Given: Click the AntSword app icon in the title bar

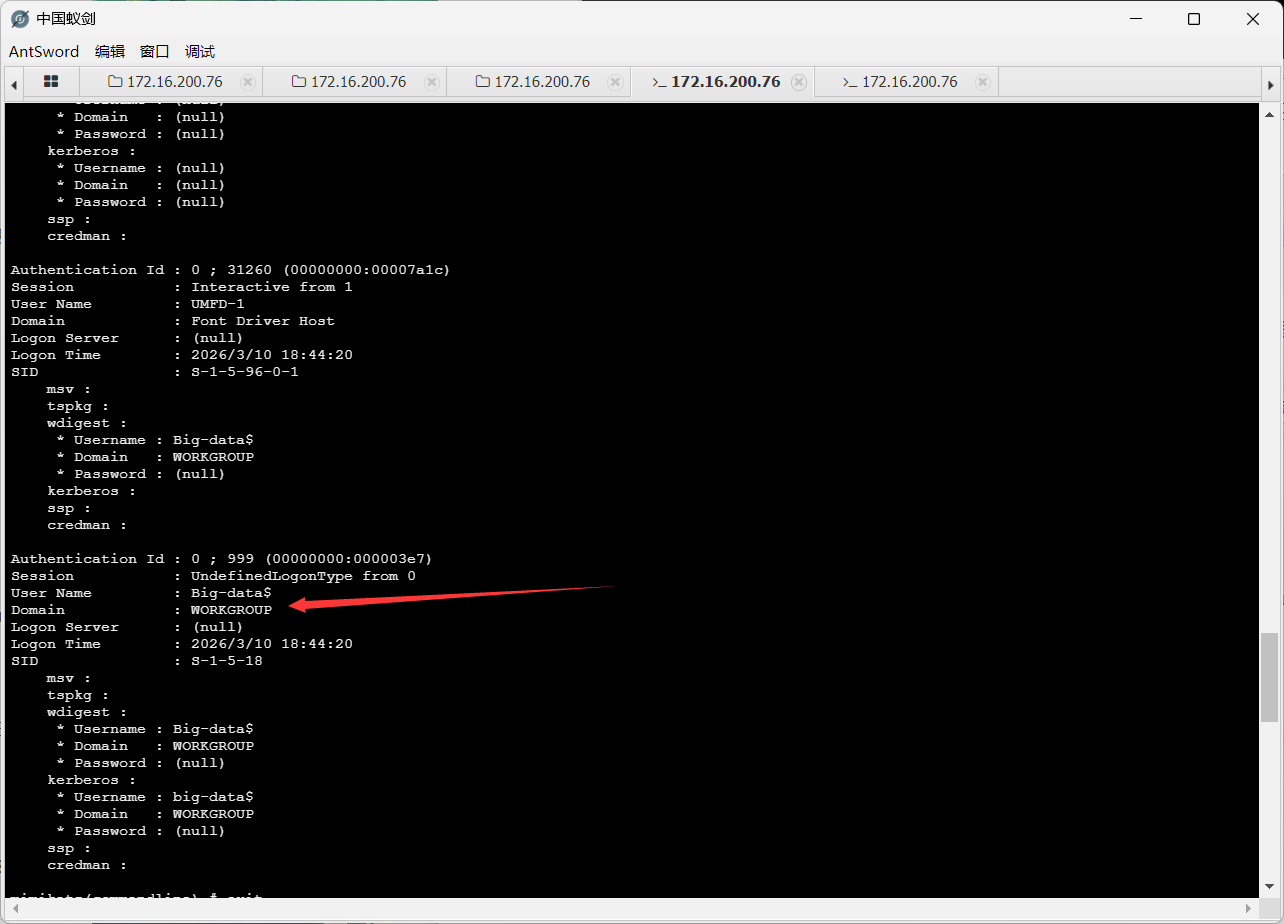Looking at the screenshot, I should (19, 19).
